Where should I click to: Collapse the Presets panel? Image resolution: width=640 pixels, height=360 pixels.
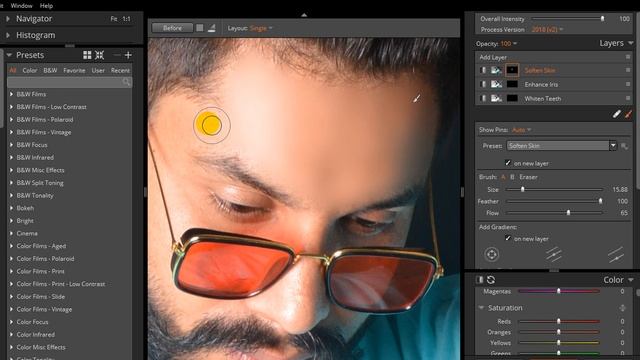click(x=9, y=55)
